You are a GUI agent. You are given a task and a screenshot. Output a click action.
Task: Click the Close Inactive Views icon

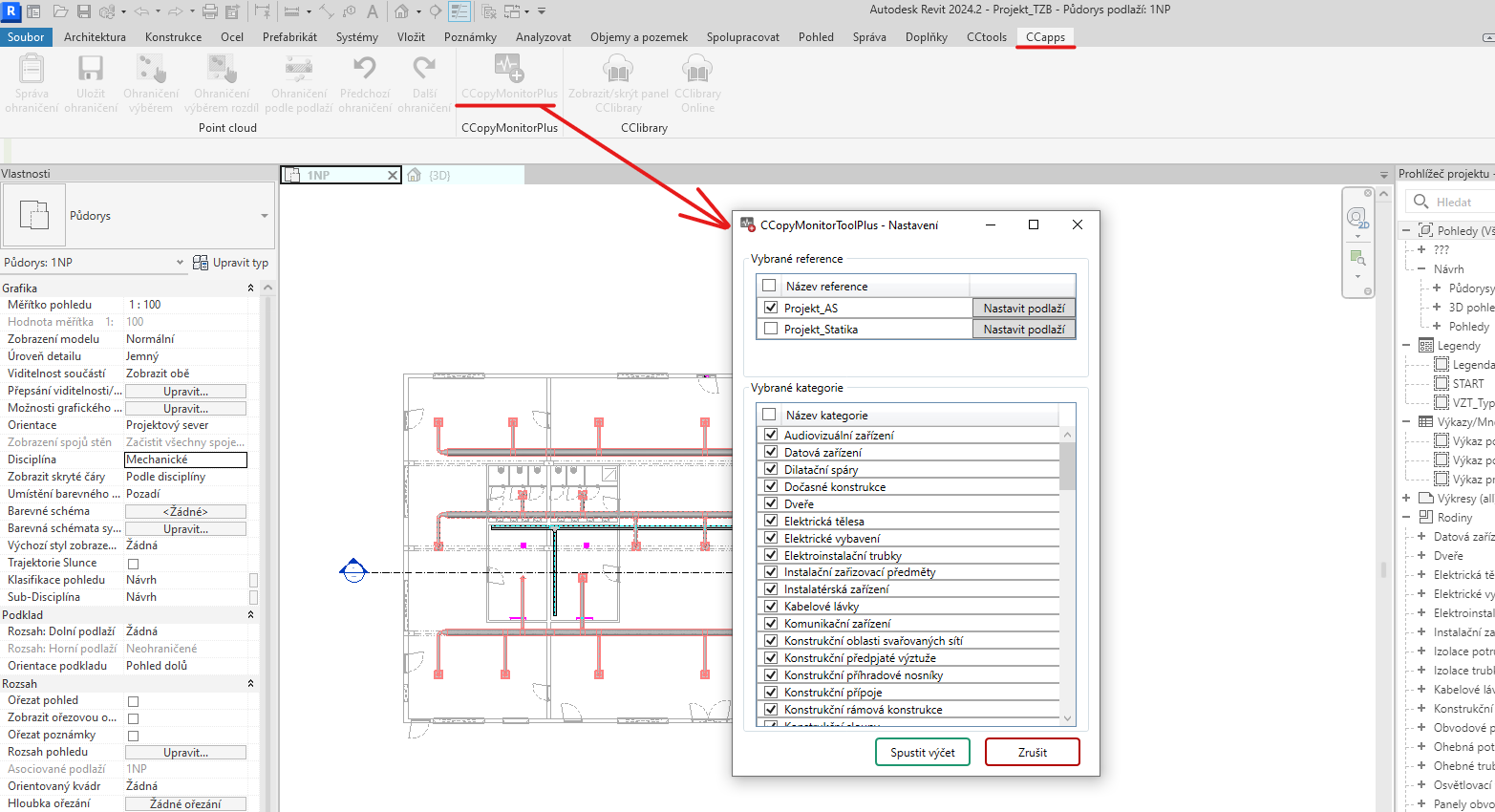tap(489, 11)
